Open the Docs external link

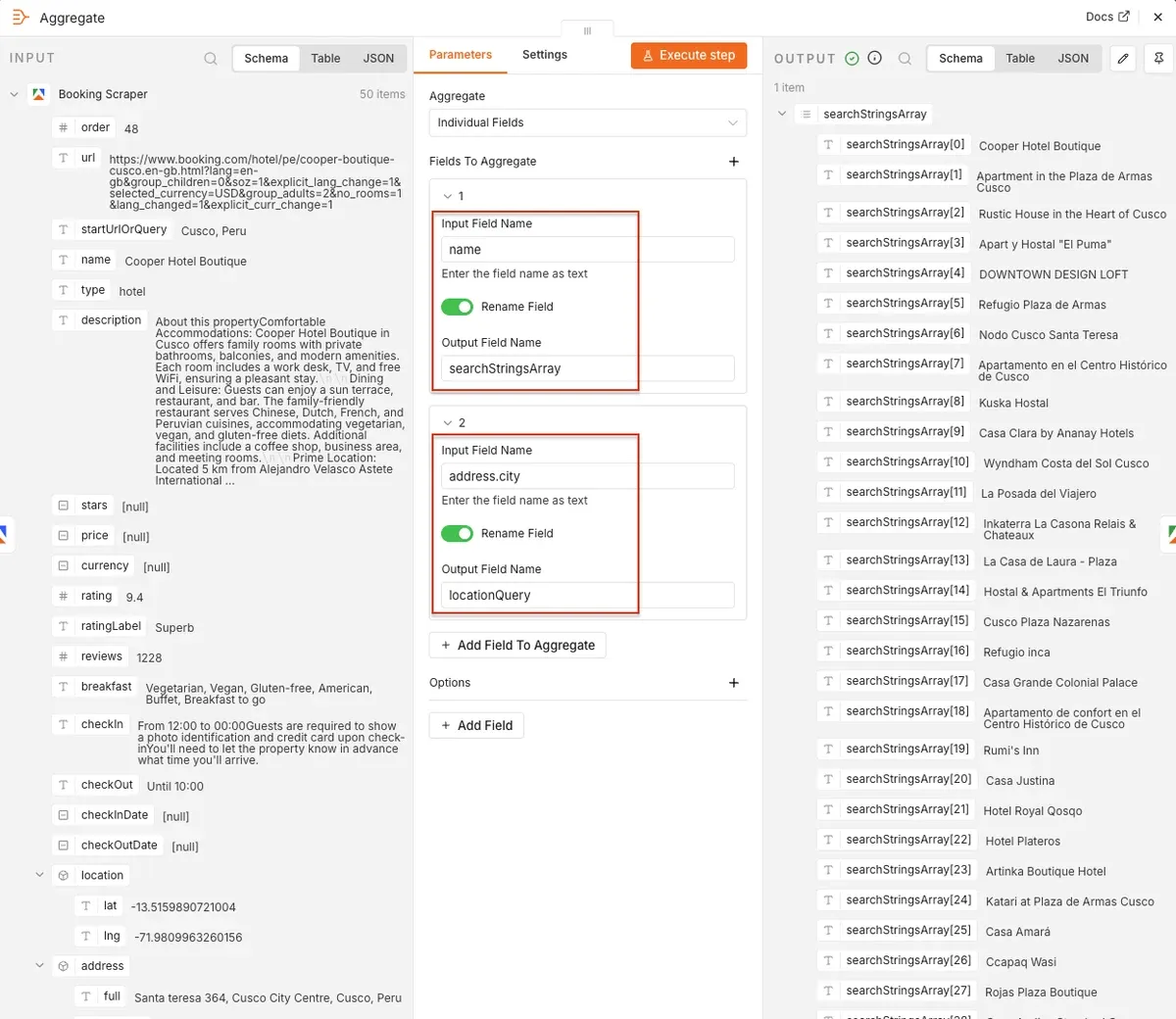(x=1107, y=17)
